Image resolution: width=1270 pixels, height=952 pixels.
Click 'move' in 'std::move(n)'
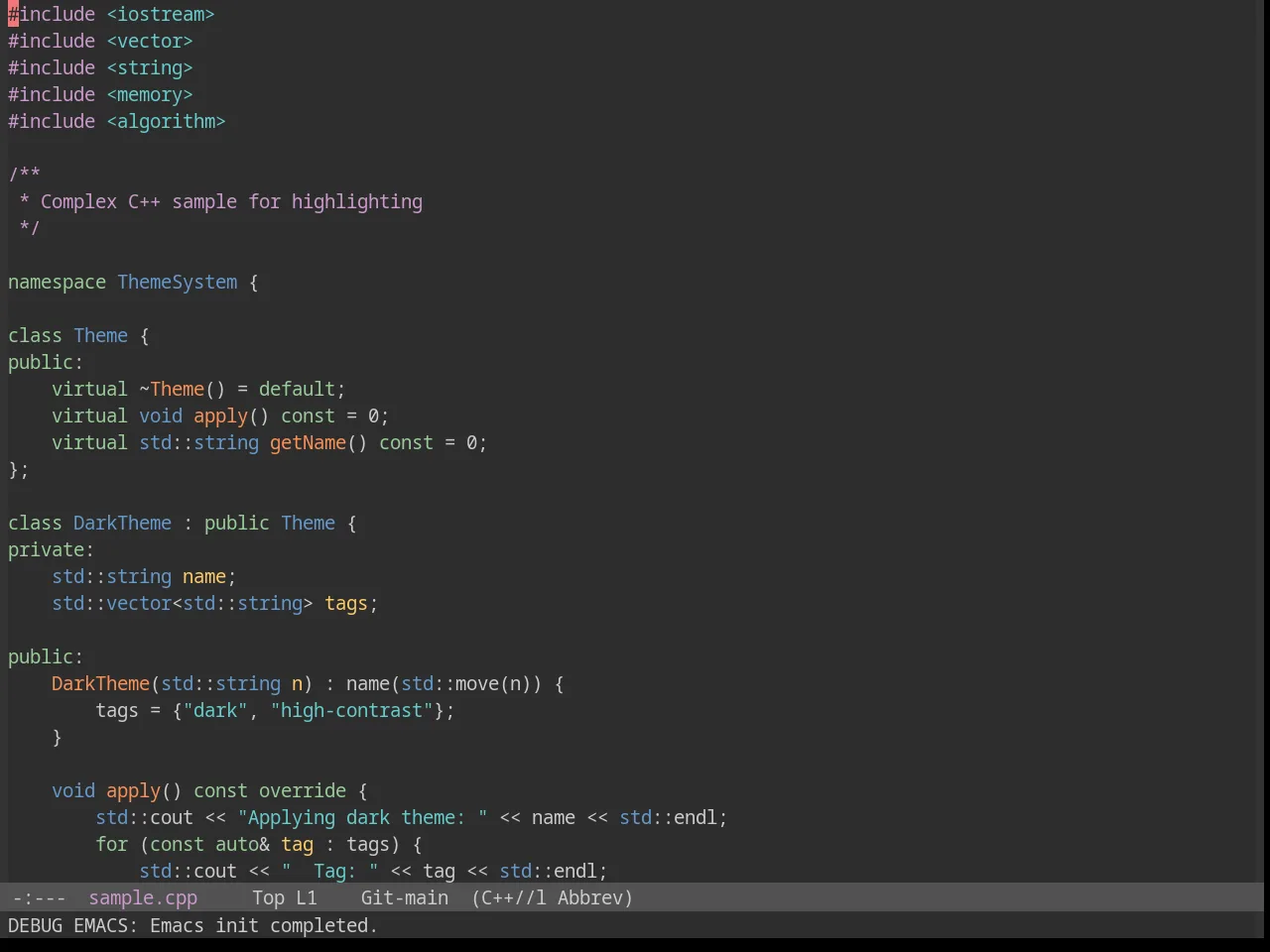477,684
